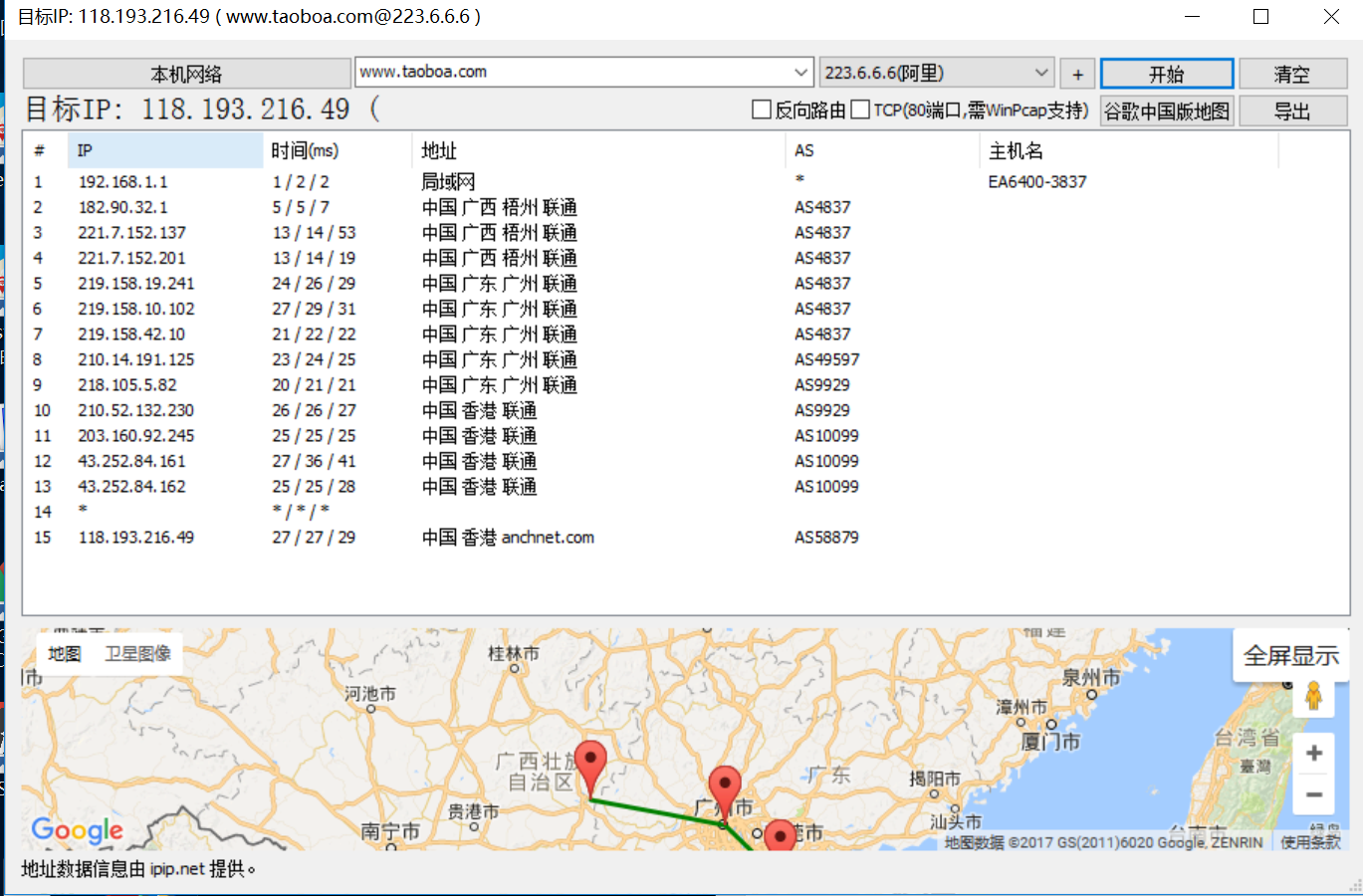The width and height of the screenshot is (1363, 896).
Task: Open the 谷歌中国版地图 button
Action: point(1166,112)
